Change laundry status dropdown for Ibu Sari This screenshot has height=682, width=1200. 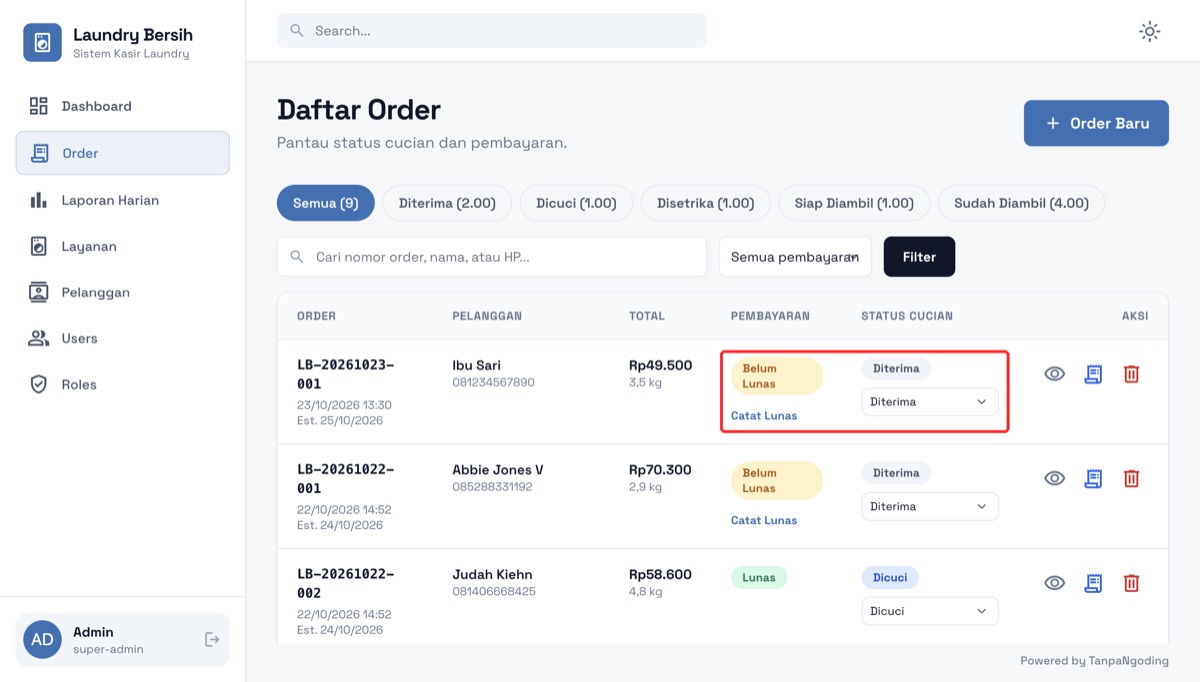929,402
